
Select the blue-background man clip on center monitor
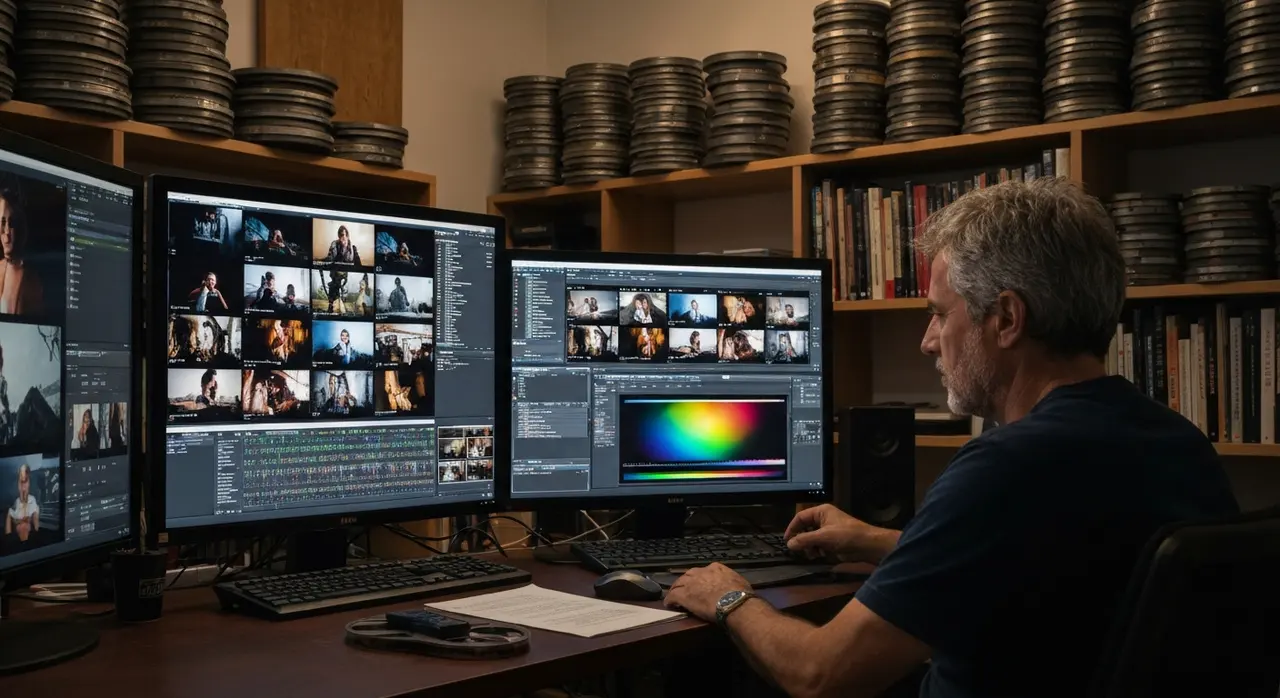tap(342, 343)
